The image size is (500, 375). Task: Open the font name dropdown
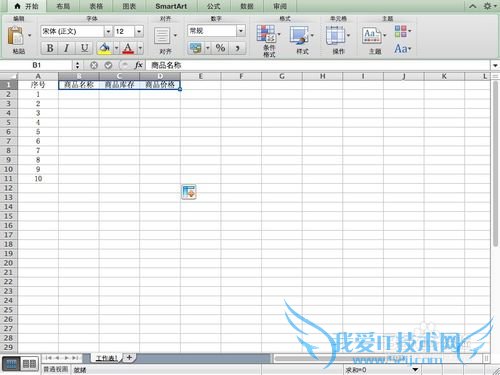click(x=108, y=32)
